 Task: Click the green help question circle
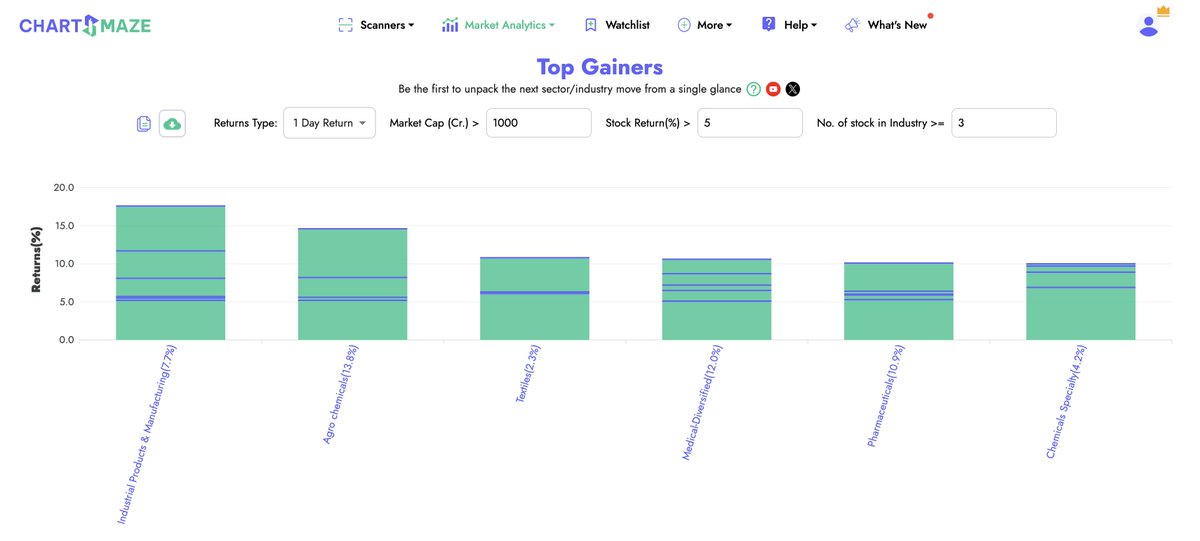point(754,89)
